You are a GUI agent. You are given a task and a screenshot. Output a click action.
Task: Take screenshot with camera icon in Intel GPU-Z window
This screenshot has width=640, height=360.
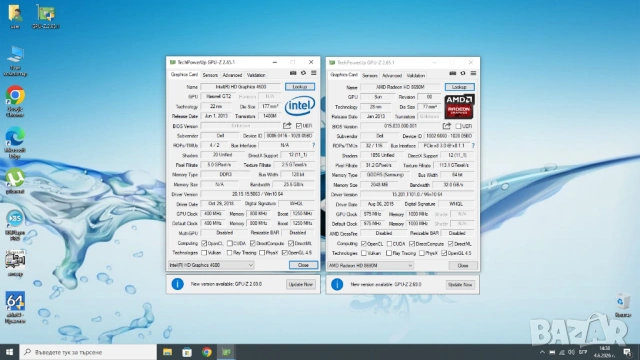293,73
